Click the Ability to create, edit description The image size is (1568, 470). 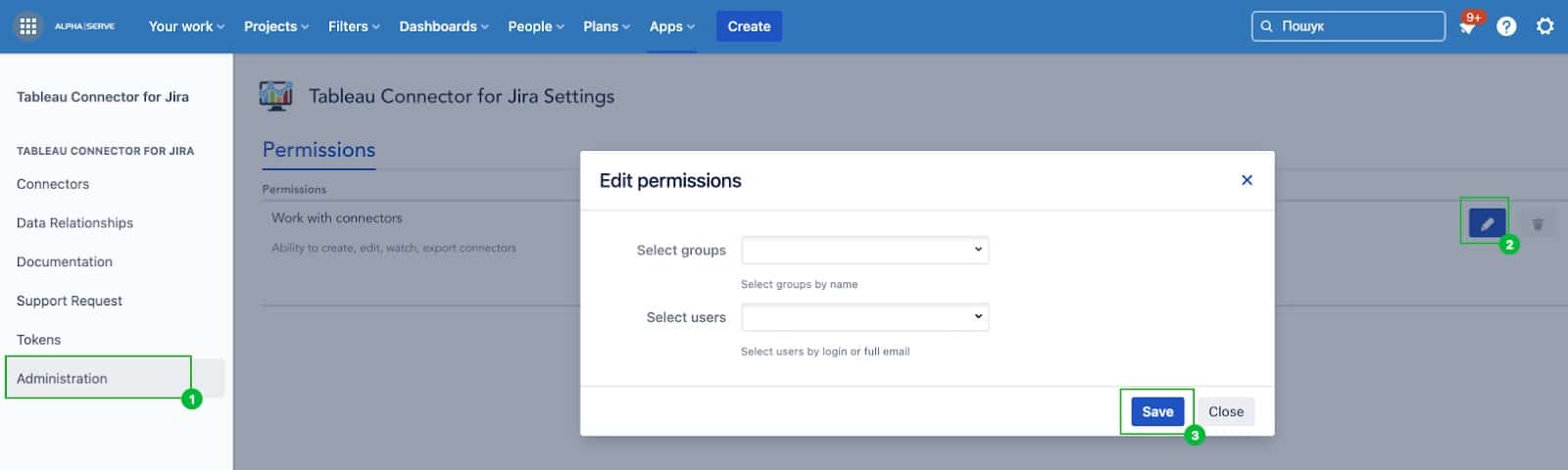click(x=394, y=248)
